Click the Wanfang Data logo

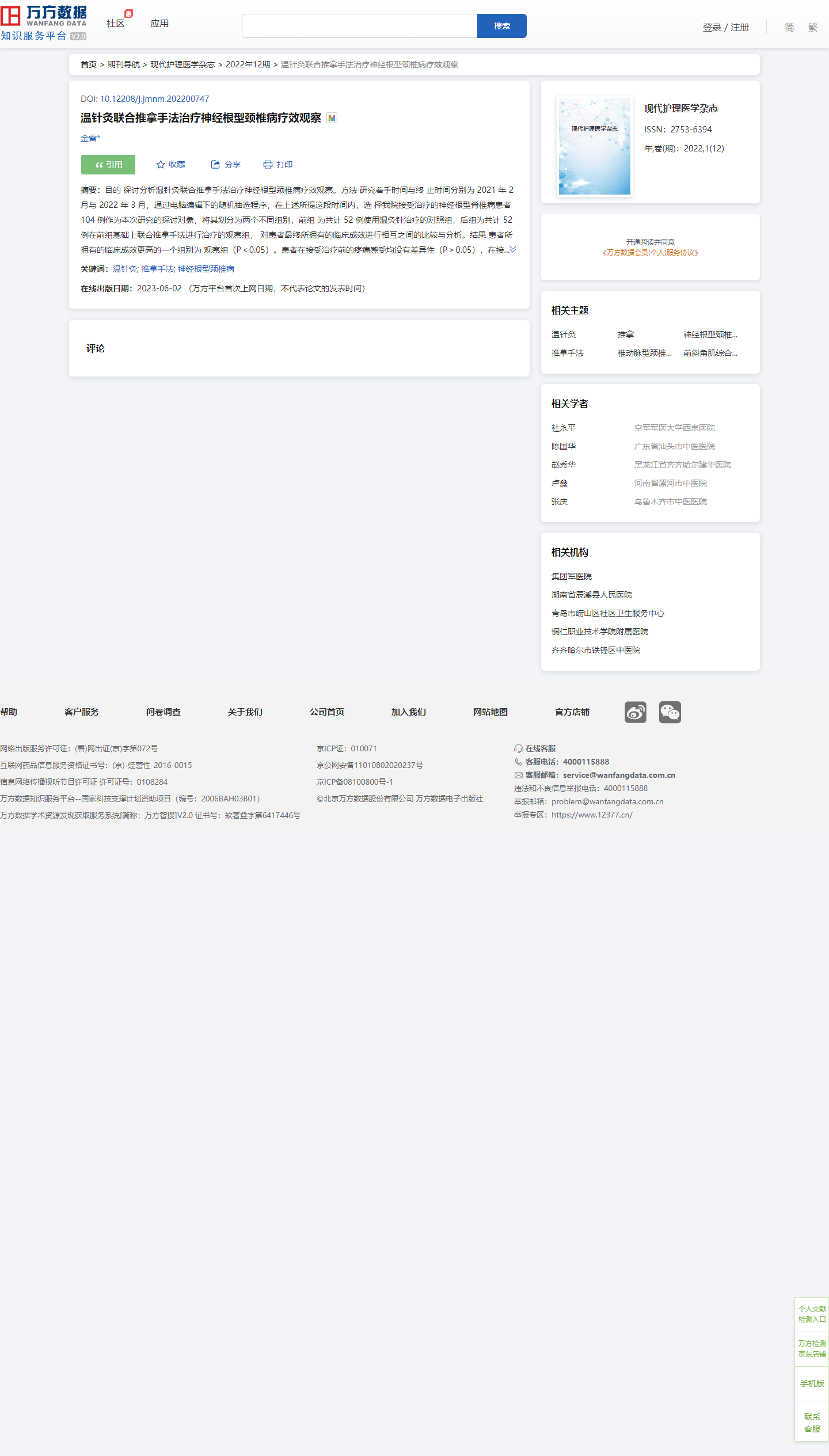click(x=44, y=23)
